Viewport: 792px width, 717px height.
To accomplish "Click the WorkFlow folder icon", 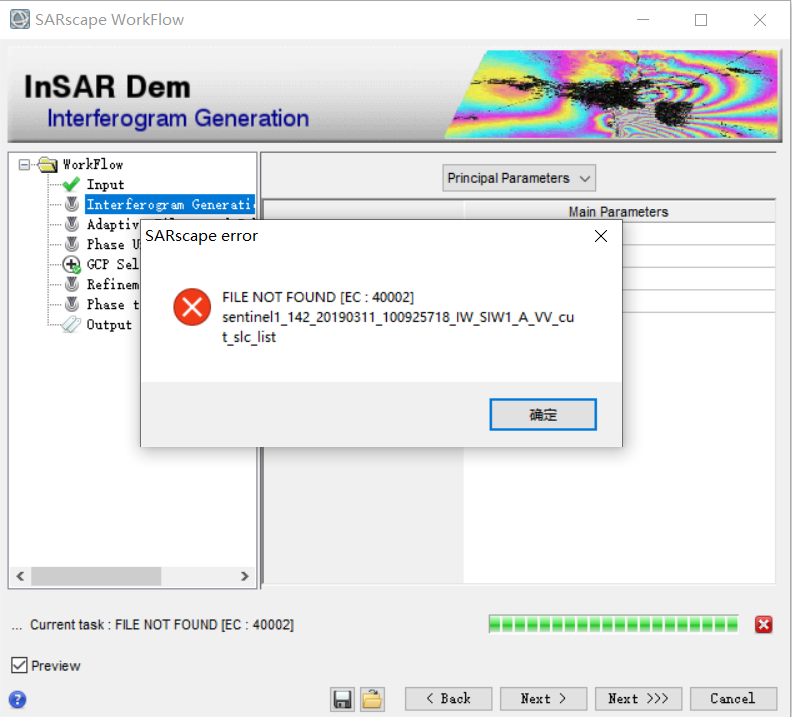I will click(47, 164).
